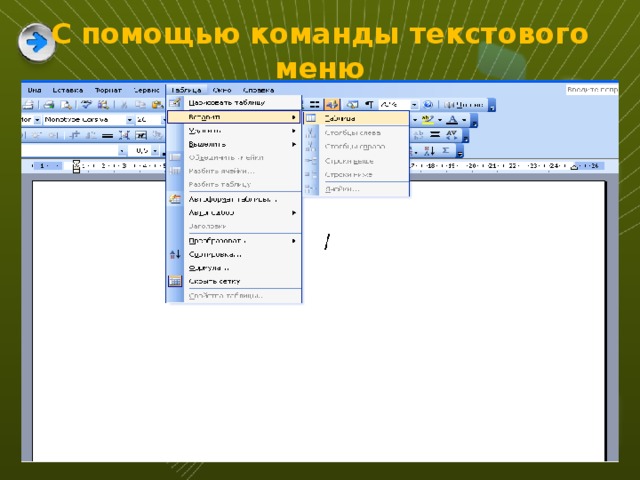Screen dimensions: 640x480
Task: Expand the Удалить submenu arrow
Action: tap(293, 131)
